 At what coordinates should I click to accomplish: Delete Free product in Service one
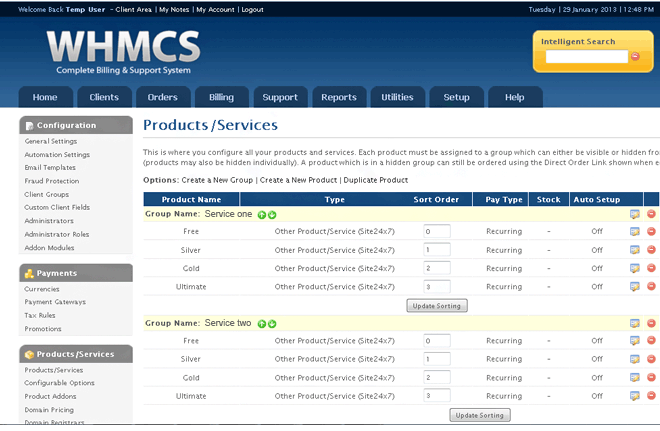(651, 231)
